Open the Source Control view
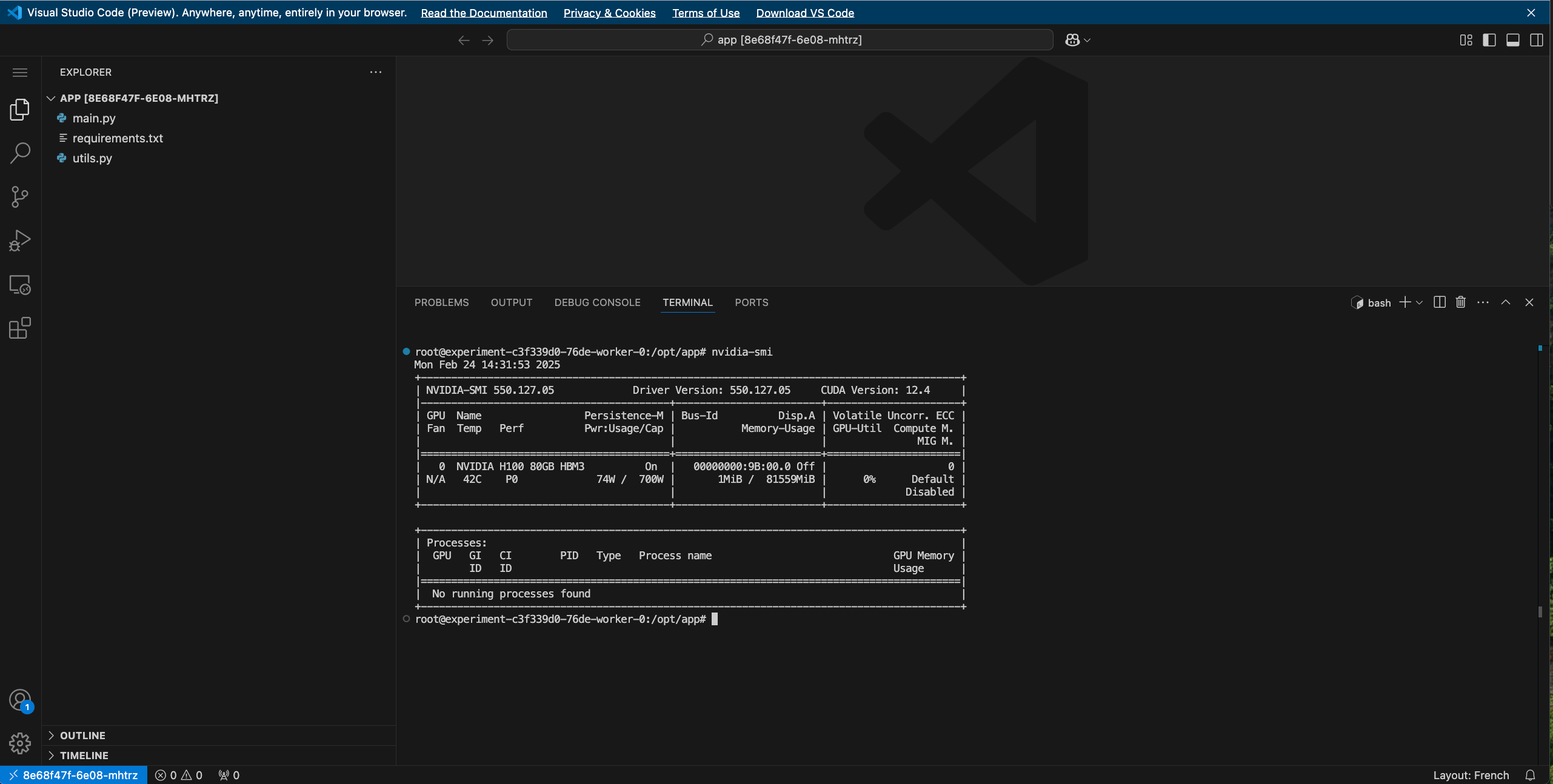Screen dimensions: 1553x784 tap(20, 197)
